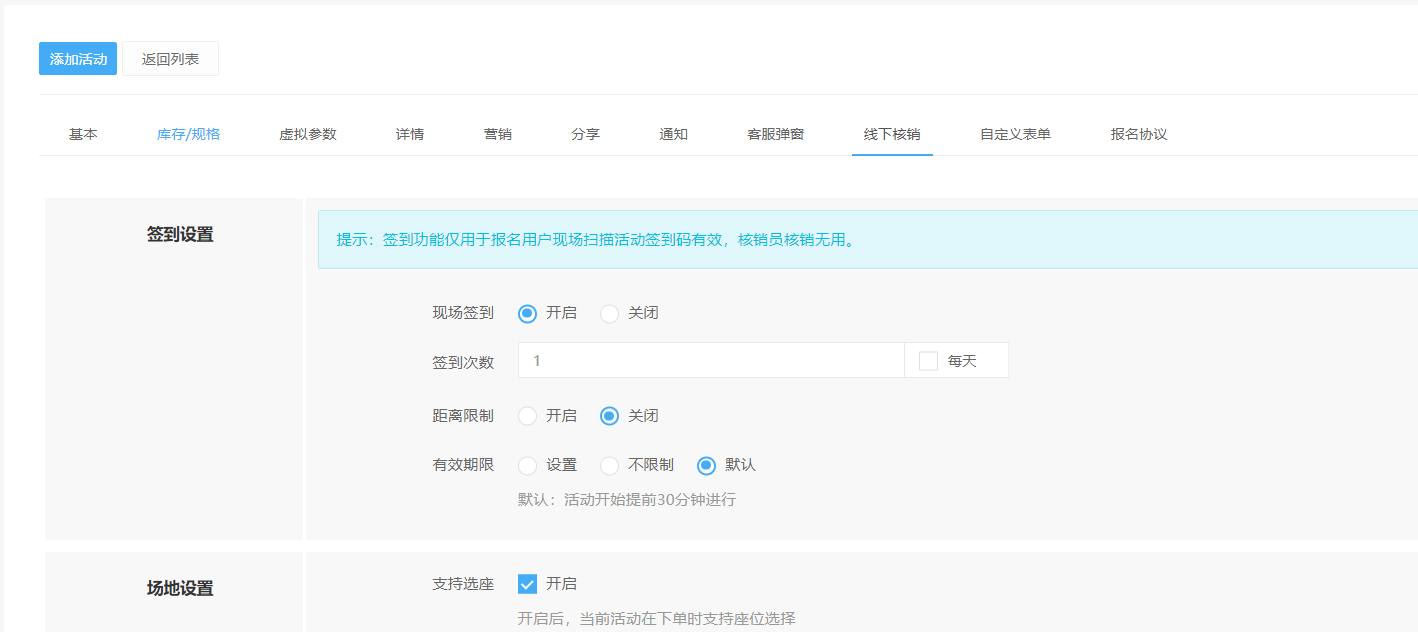
Task: Tick the 每天 checkbox
Action: 928,361
